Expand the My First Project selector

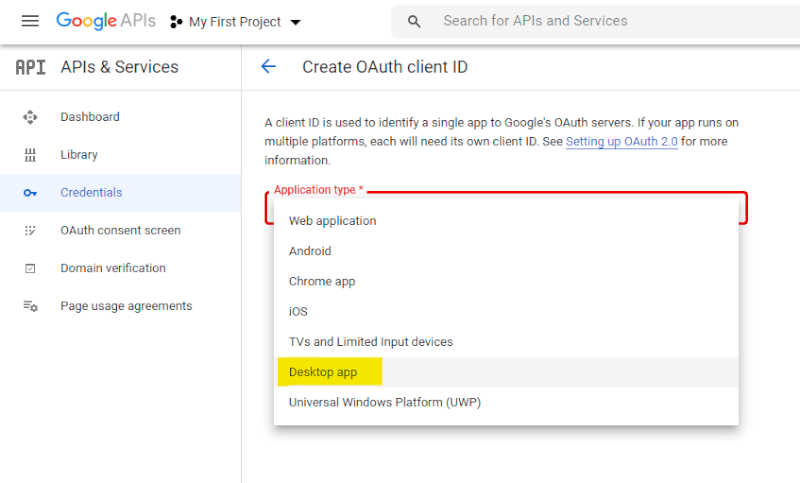click(236, 22)
